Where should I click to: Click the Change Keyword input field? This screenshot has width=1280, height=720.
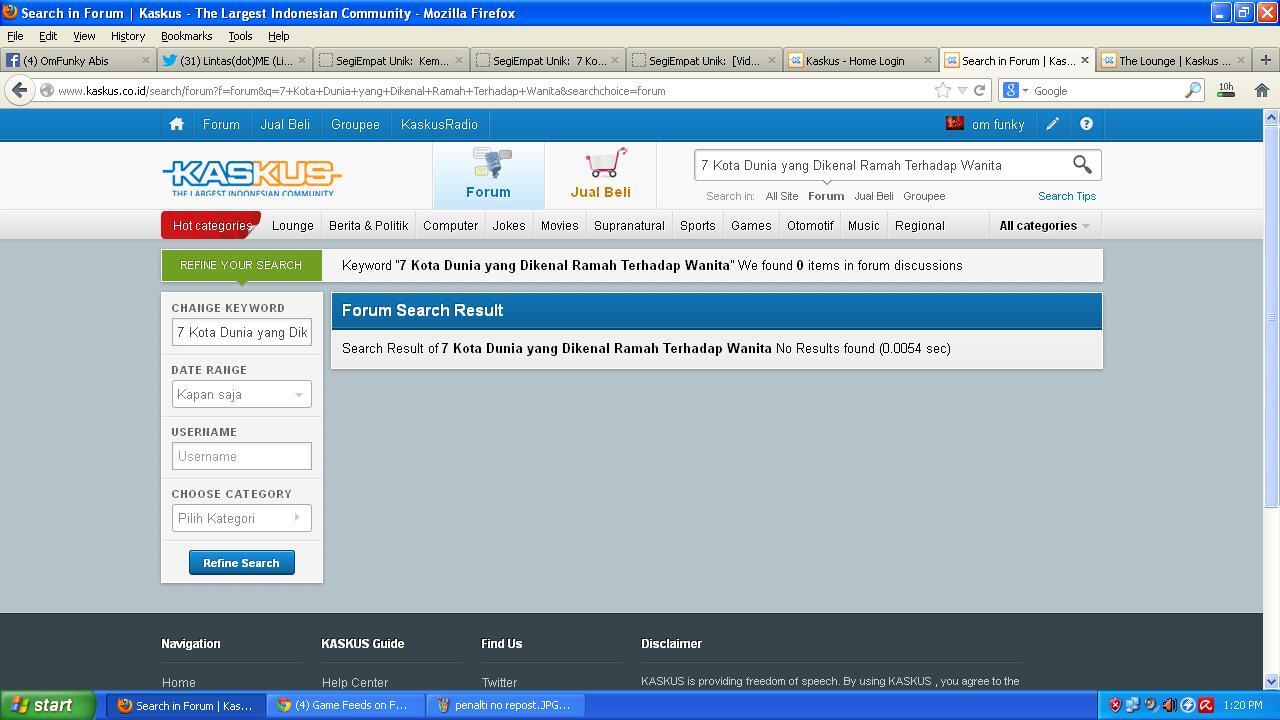click(x=241, y=332)
